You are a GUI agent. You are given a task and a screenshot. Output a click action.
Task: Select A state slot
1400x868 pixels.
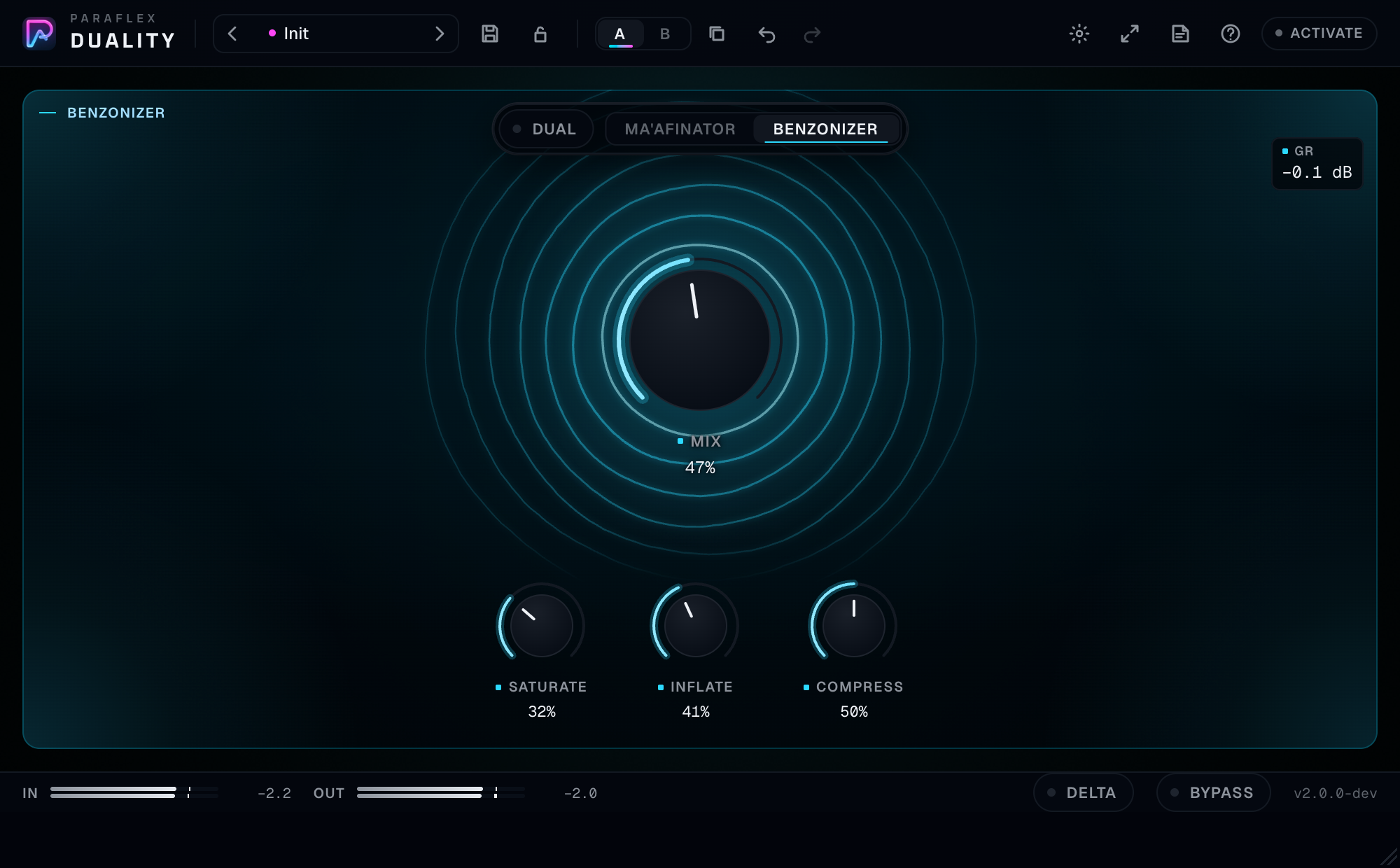[620, 34]
